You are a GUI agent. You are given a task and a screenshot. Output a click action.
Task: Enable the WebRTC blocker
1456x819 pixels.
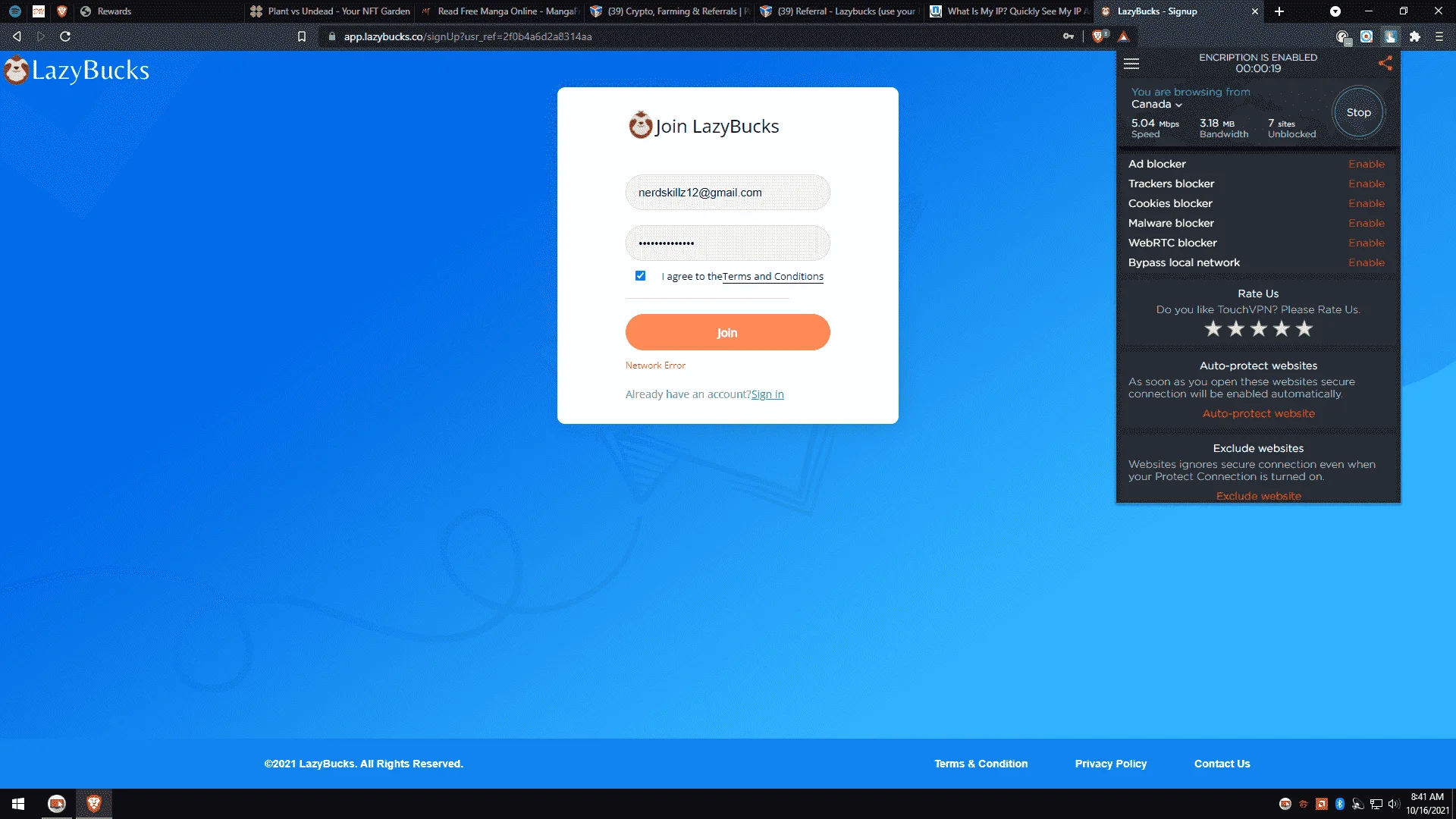pyautogui.click(x=1366, y=243)
